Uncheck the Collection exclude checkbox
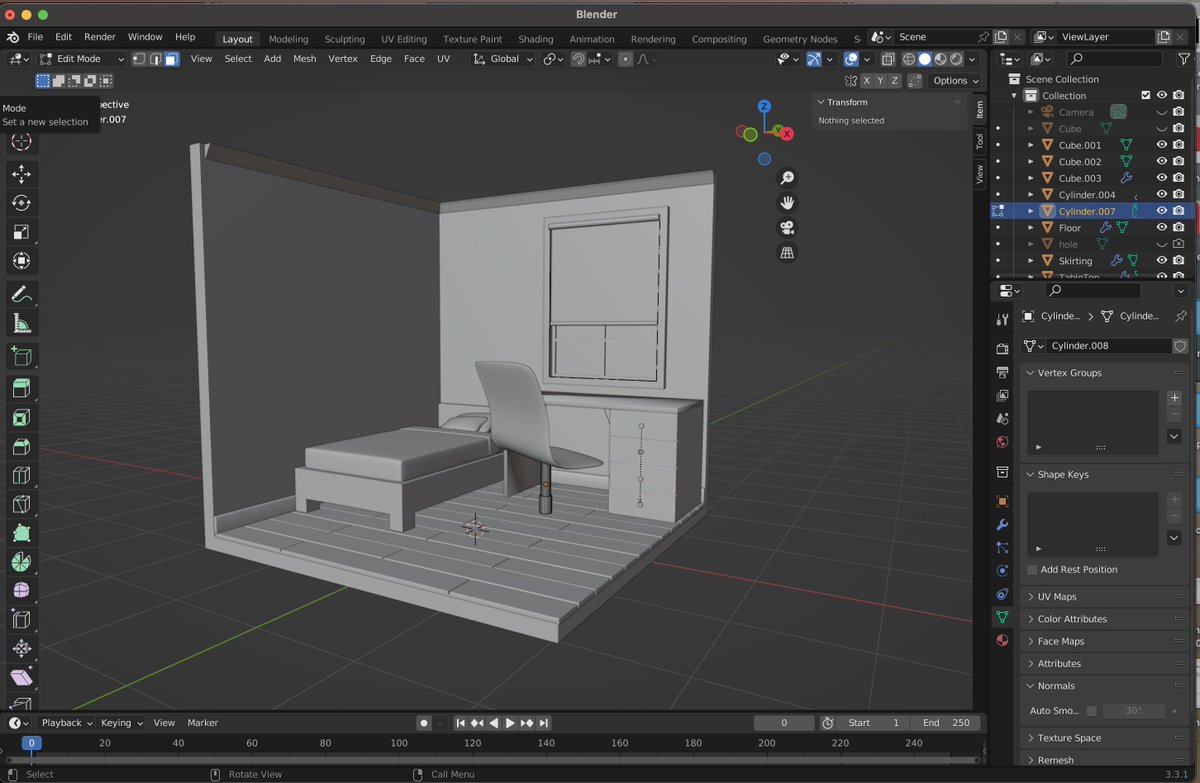This screenshot has height=783, width=1200. click(x=1146, y=96)
